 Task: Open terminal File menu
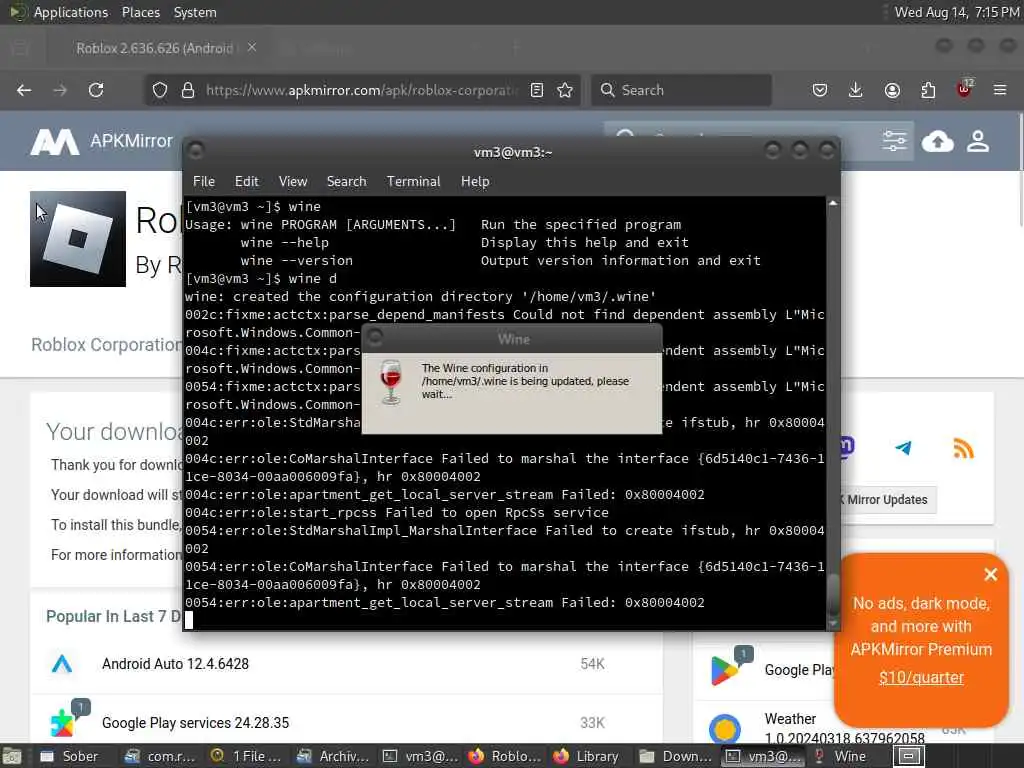coord(204,182)
